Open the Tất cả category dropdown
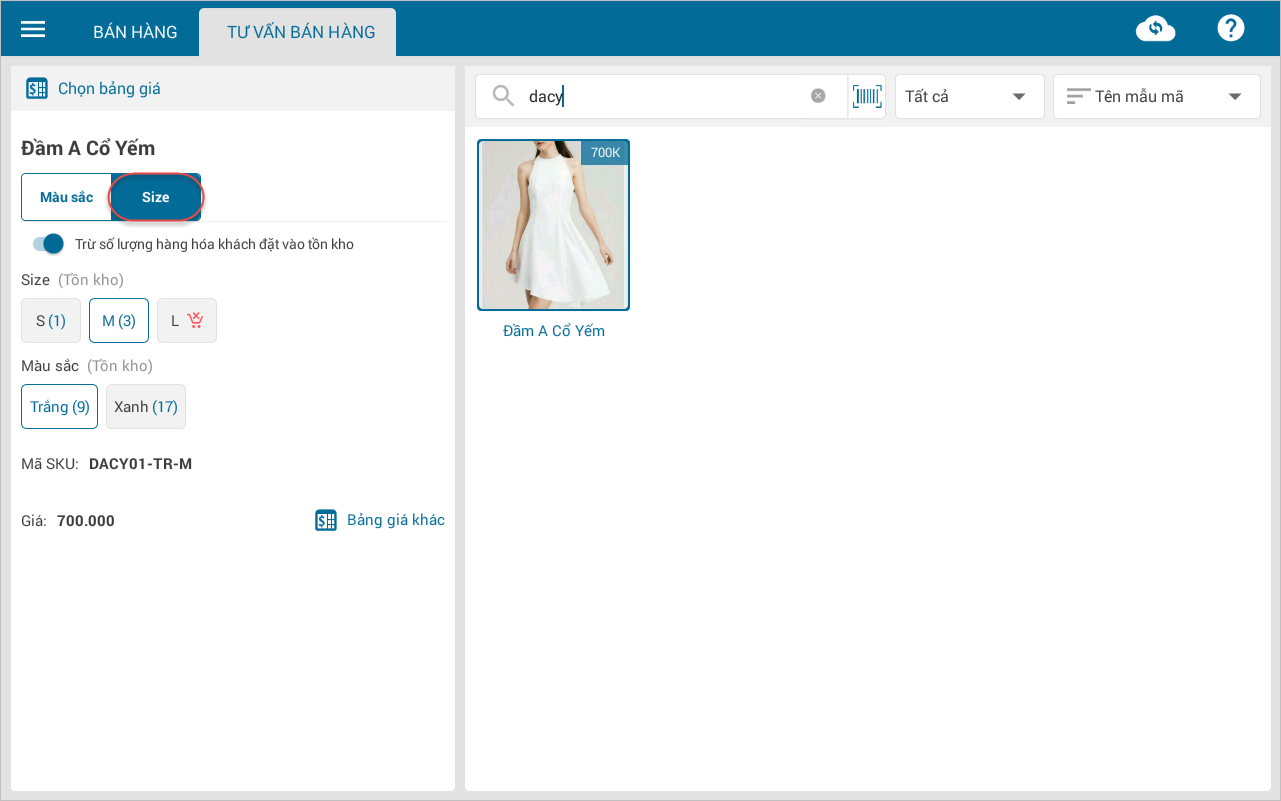The height and width of the screenshot is (801, 1281). [x=969, y=97]
